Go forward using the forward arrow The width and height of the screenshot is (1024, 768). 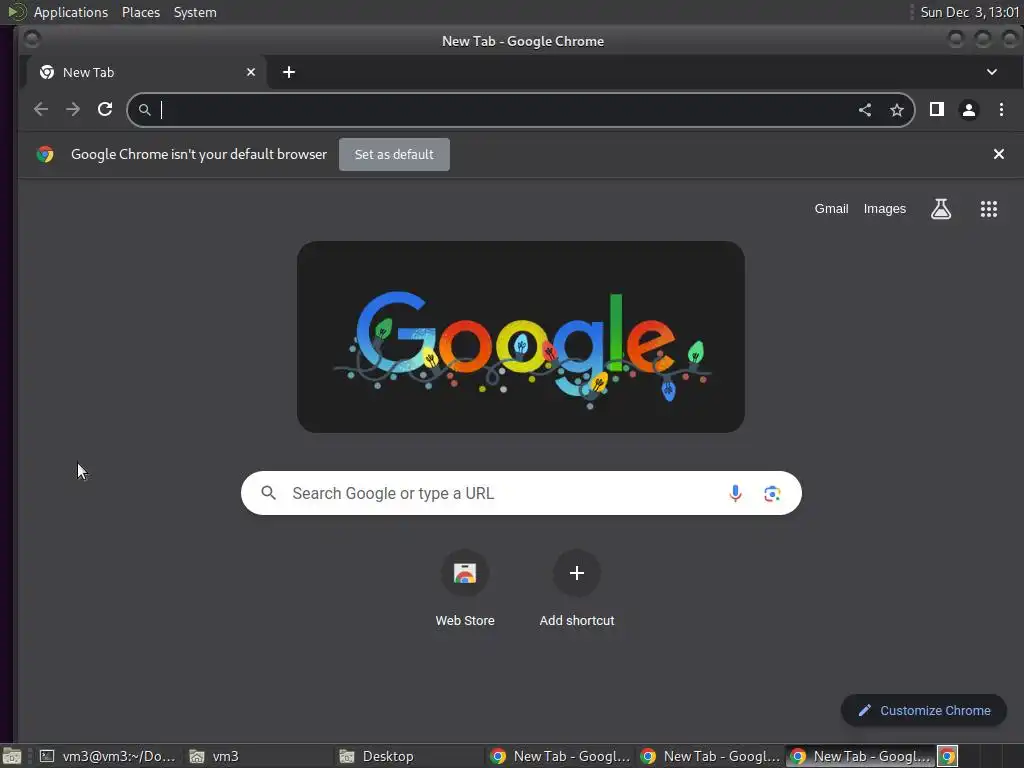[73, 109]
